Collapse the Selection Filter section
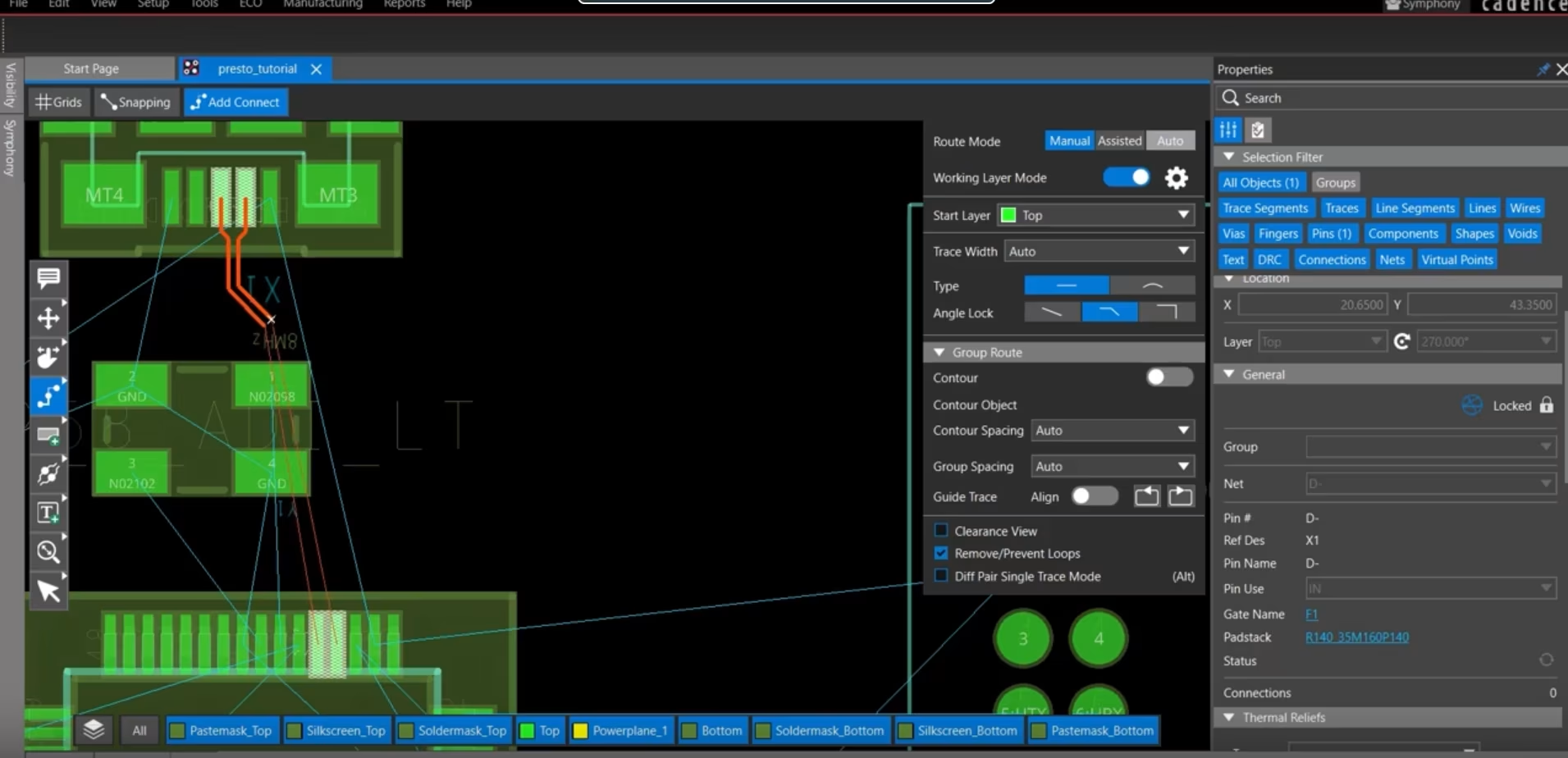The width and height of the screenshot is (1568, 758). point(1228,157)
